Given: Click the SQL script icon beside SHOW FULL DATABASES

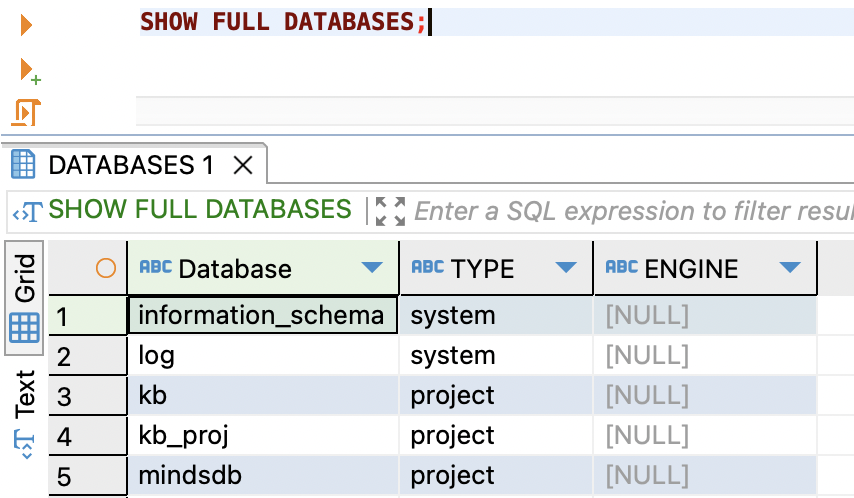Looking at the screenshot, I should pyautogui.click(x=28, y=211).
